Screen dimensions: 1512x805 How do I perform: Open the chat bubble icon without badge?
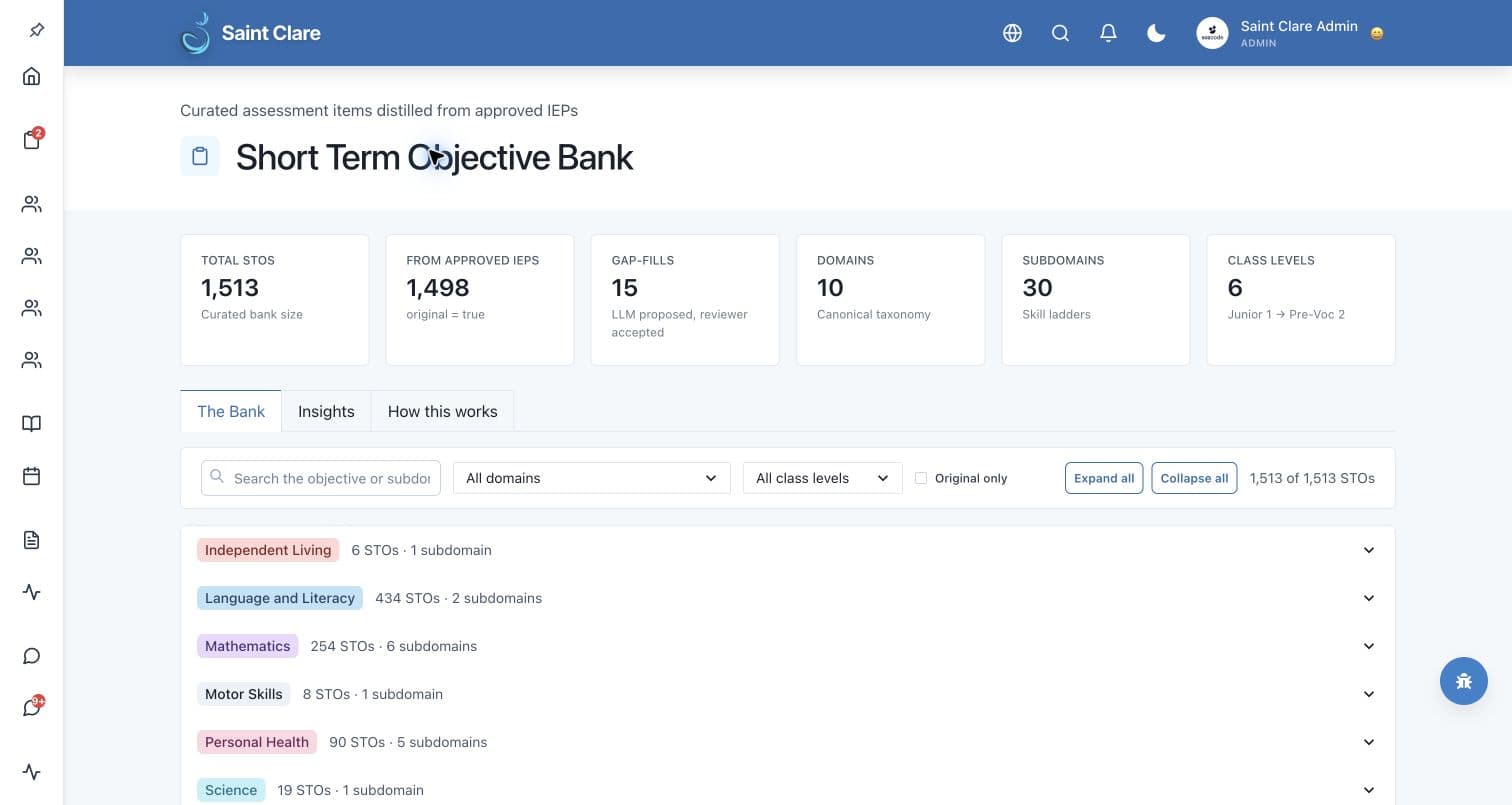[x=32, y=656]
